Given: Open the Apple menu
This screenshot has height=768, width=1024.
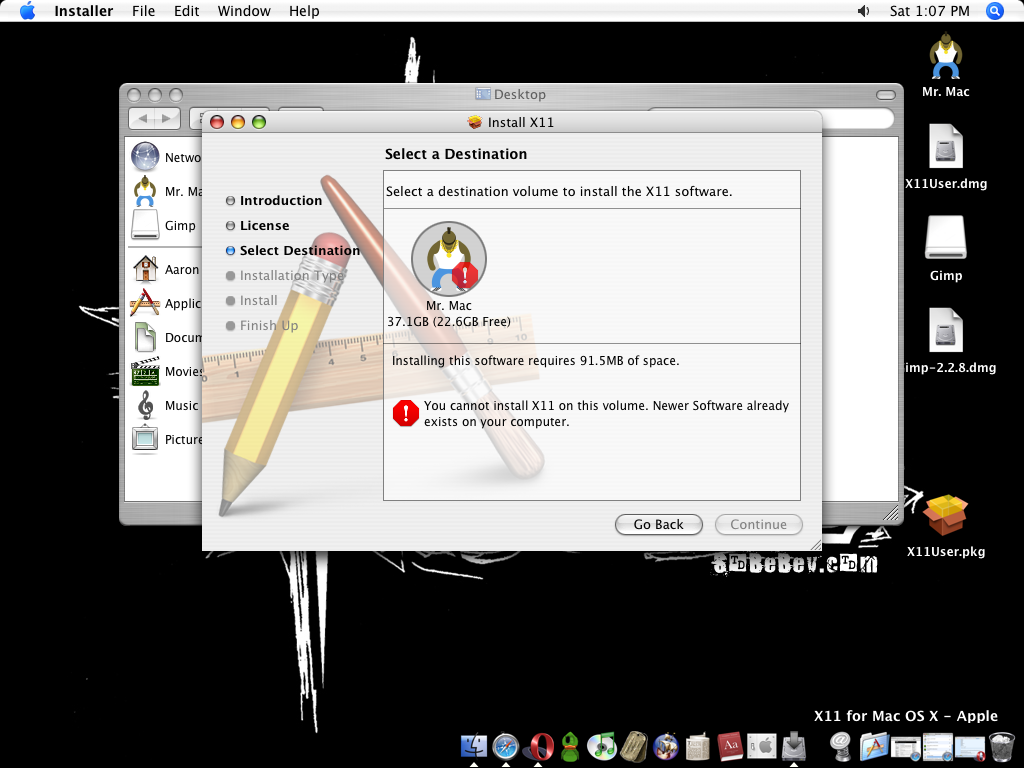Looking at the screenshot, I should pos(27,11).
